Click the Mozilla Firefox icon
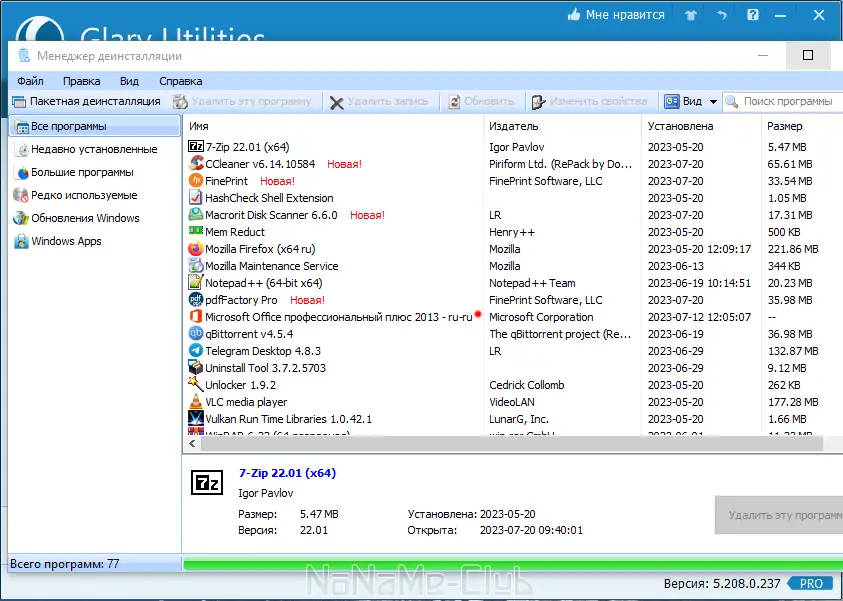Image resolution: width=843 pixels, height=601 pixels. point(196,249)
